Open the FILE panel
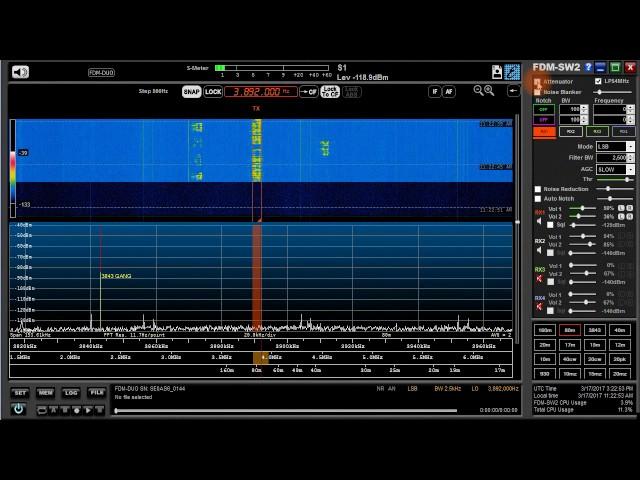Viewport: 640px width, 480px height. click(97, 393)
